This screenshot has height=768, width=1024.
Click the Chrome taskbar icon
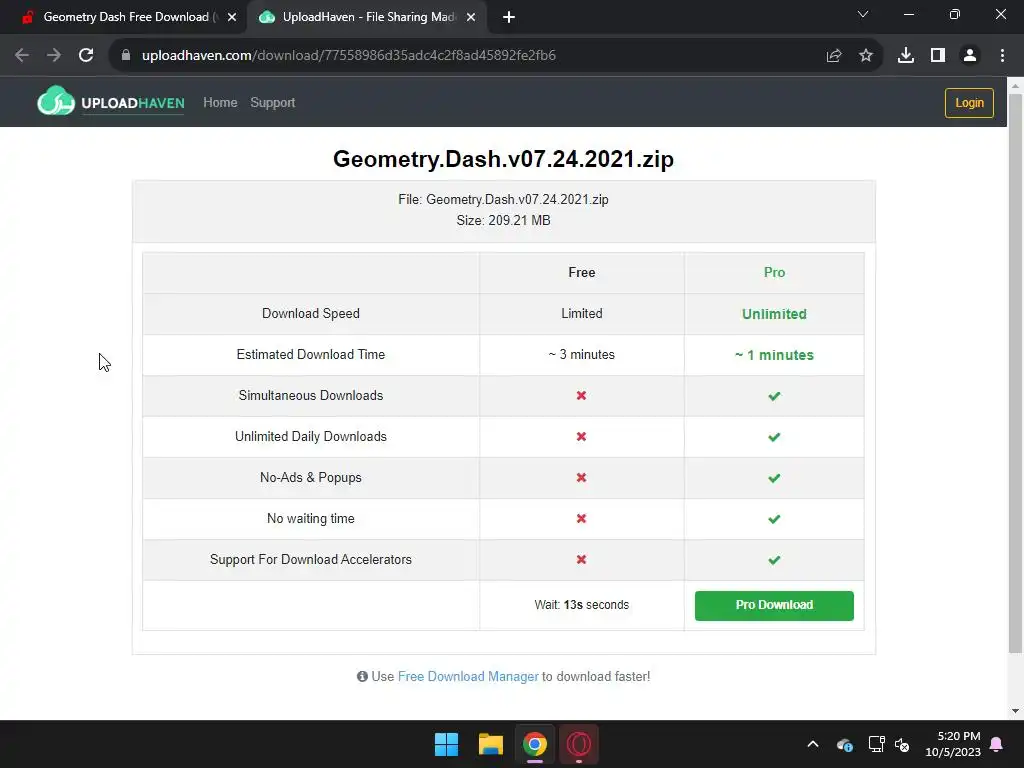point(534,744)
